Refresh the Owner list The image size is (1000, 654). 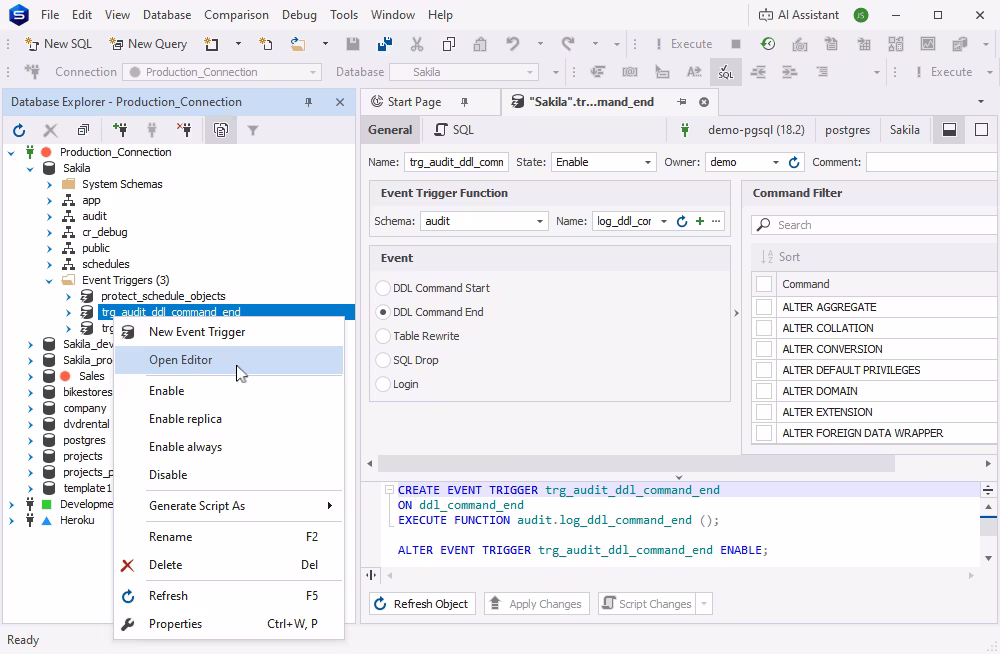(x=794, y=162)
